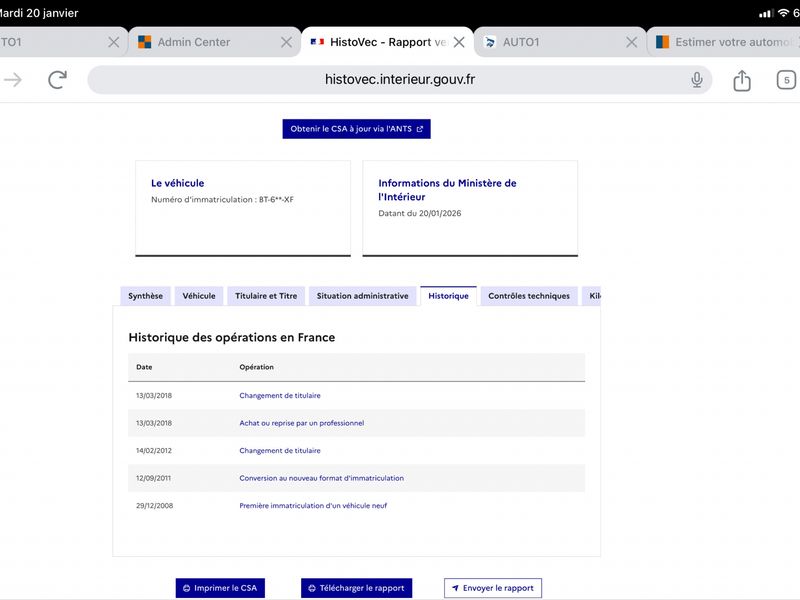Open the tab count overview button
Viewport: 800px width, 600px height.
click(787, 80)
